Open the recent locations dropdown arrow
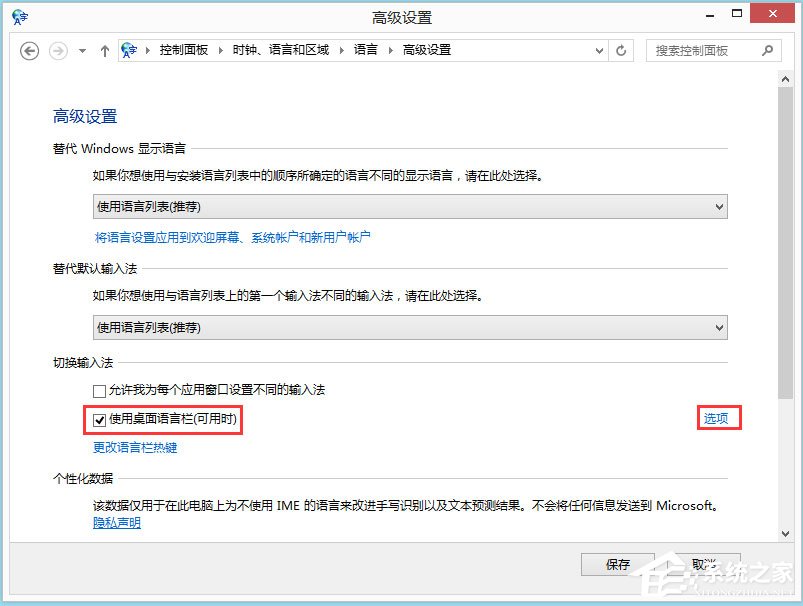 [81, 50]
